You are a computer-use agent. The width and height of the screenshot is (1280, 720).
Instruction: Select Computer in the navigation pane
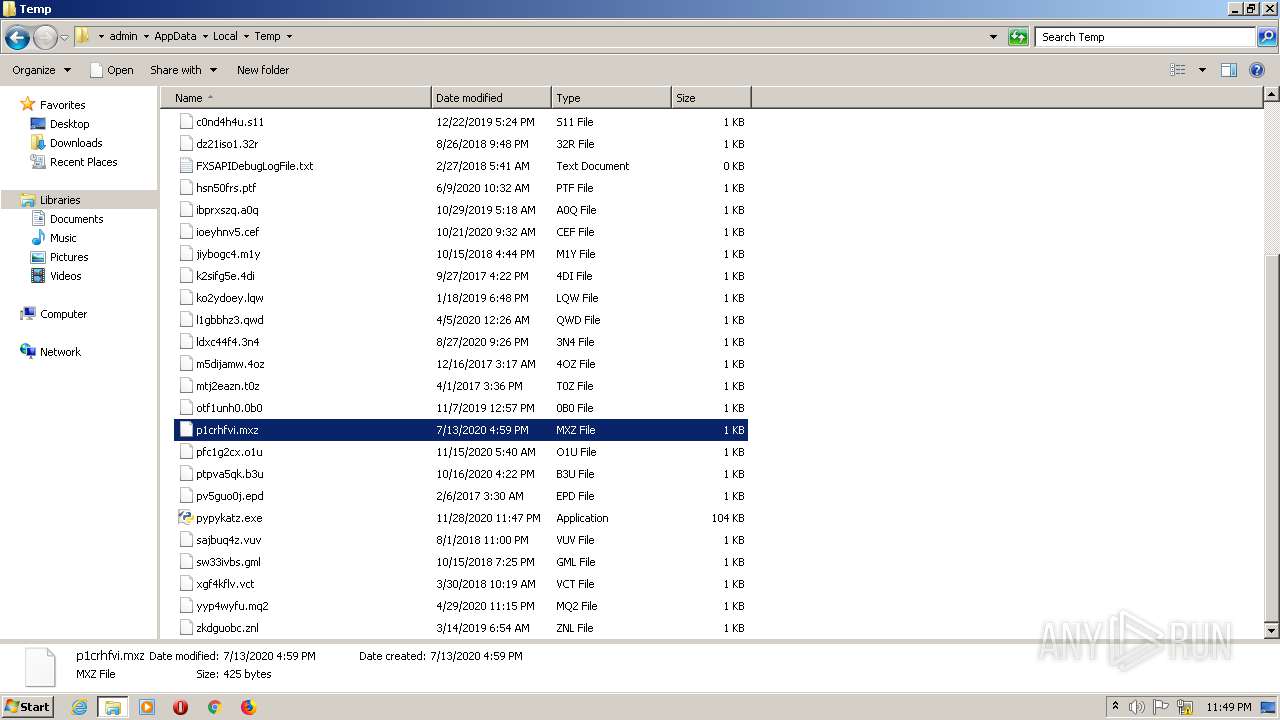(63, 314)
